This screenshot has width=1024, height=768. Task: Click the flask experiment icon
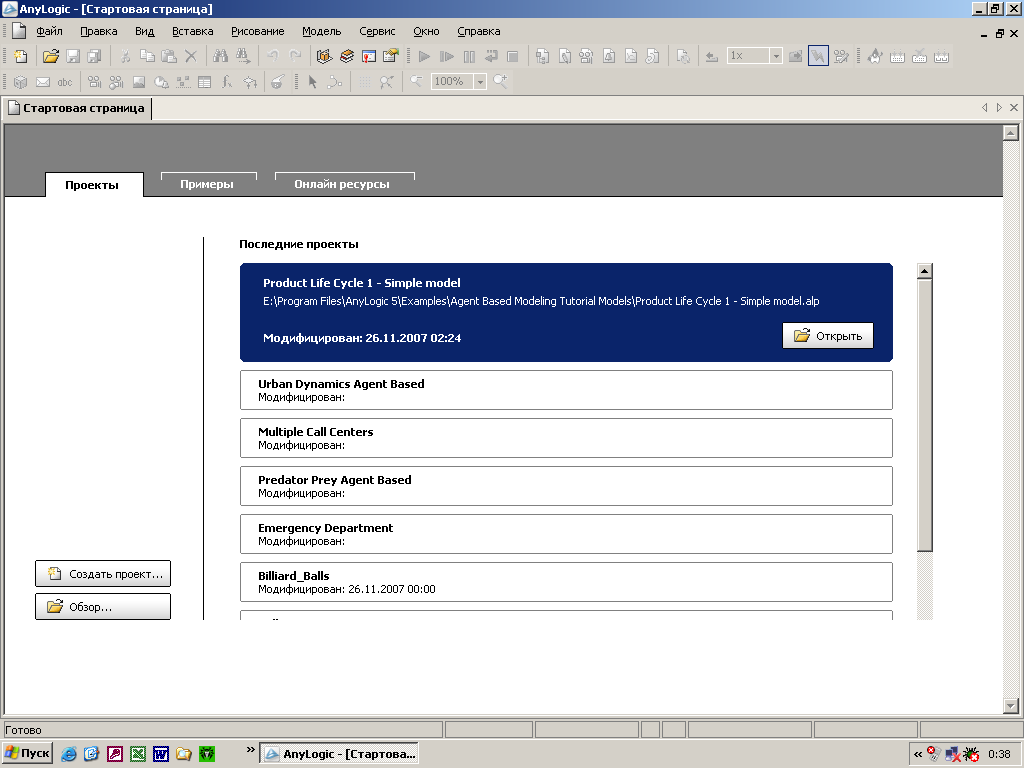pyautogui.click(x=278, y=82)
